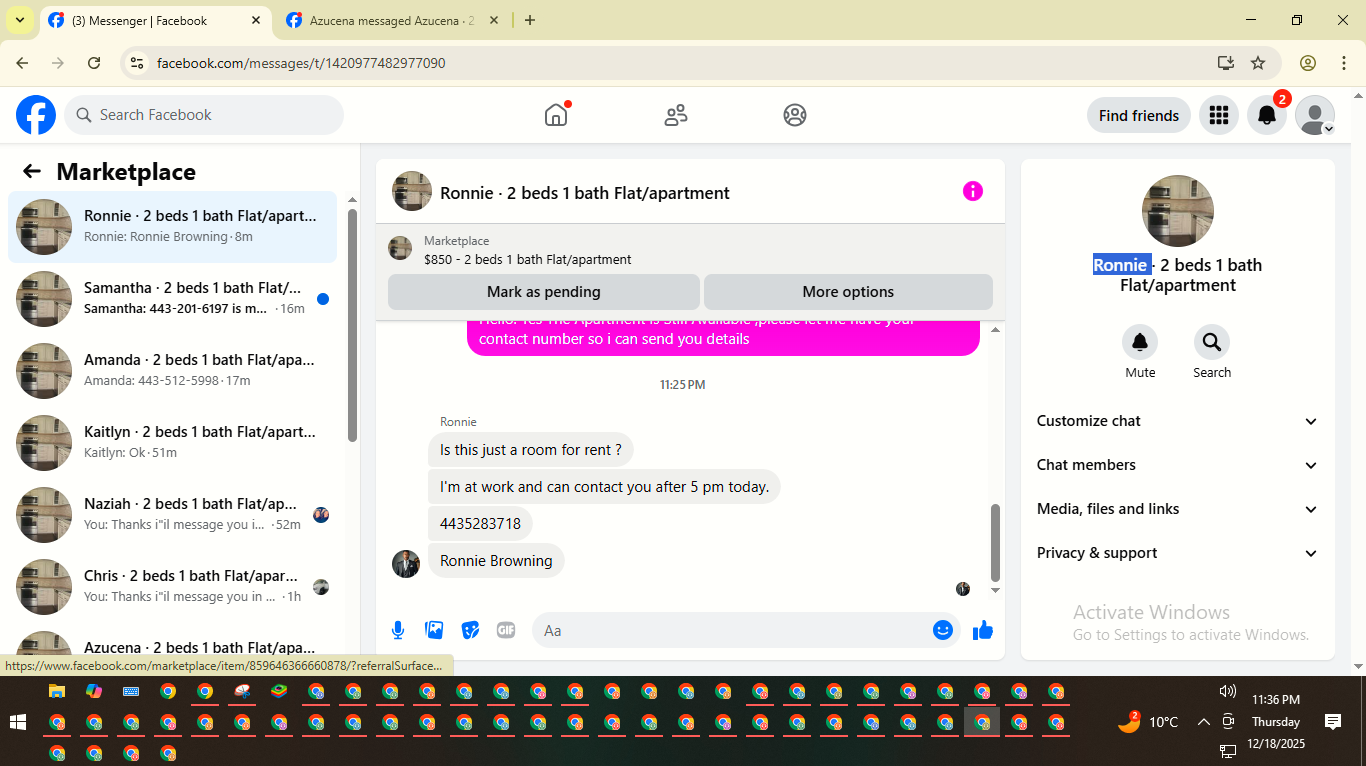The height and width of the screenshot is (766, 1366).
Task: Expand Privacy & support section
Action: point(1178,553)
